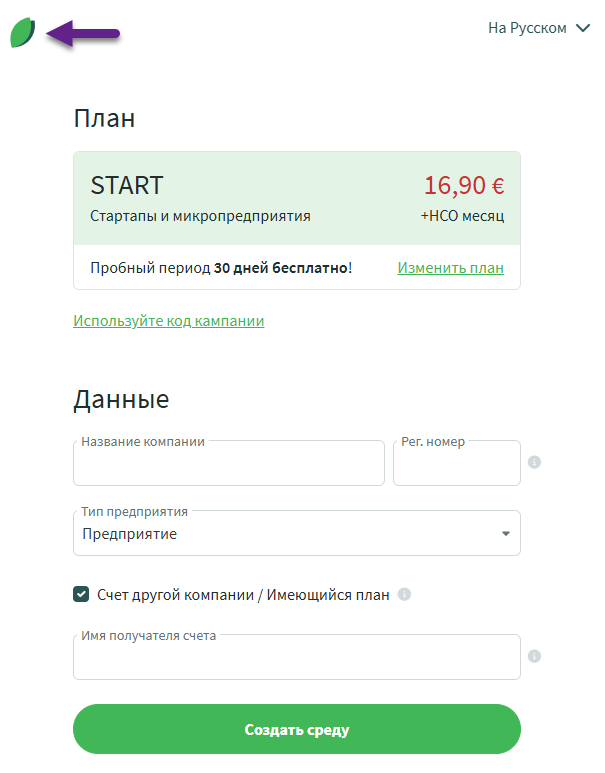
Task: Click the Изменить план link
Action: pos(450,268)
